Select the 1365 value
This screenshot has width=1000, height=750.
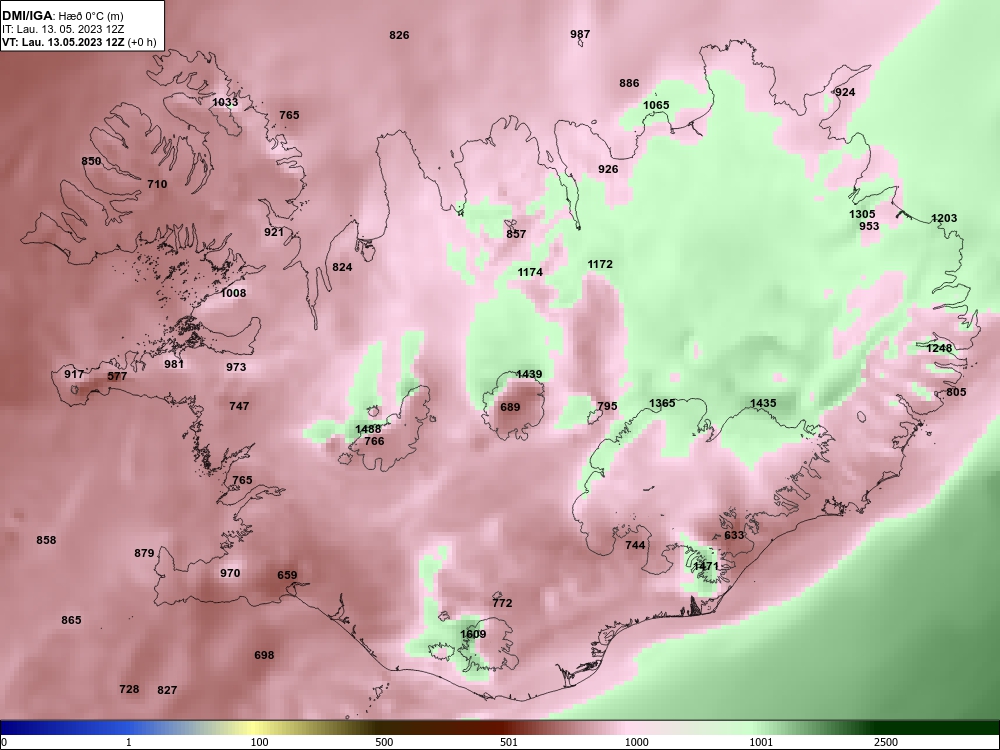coord(662,403)
